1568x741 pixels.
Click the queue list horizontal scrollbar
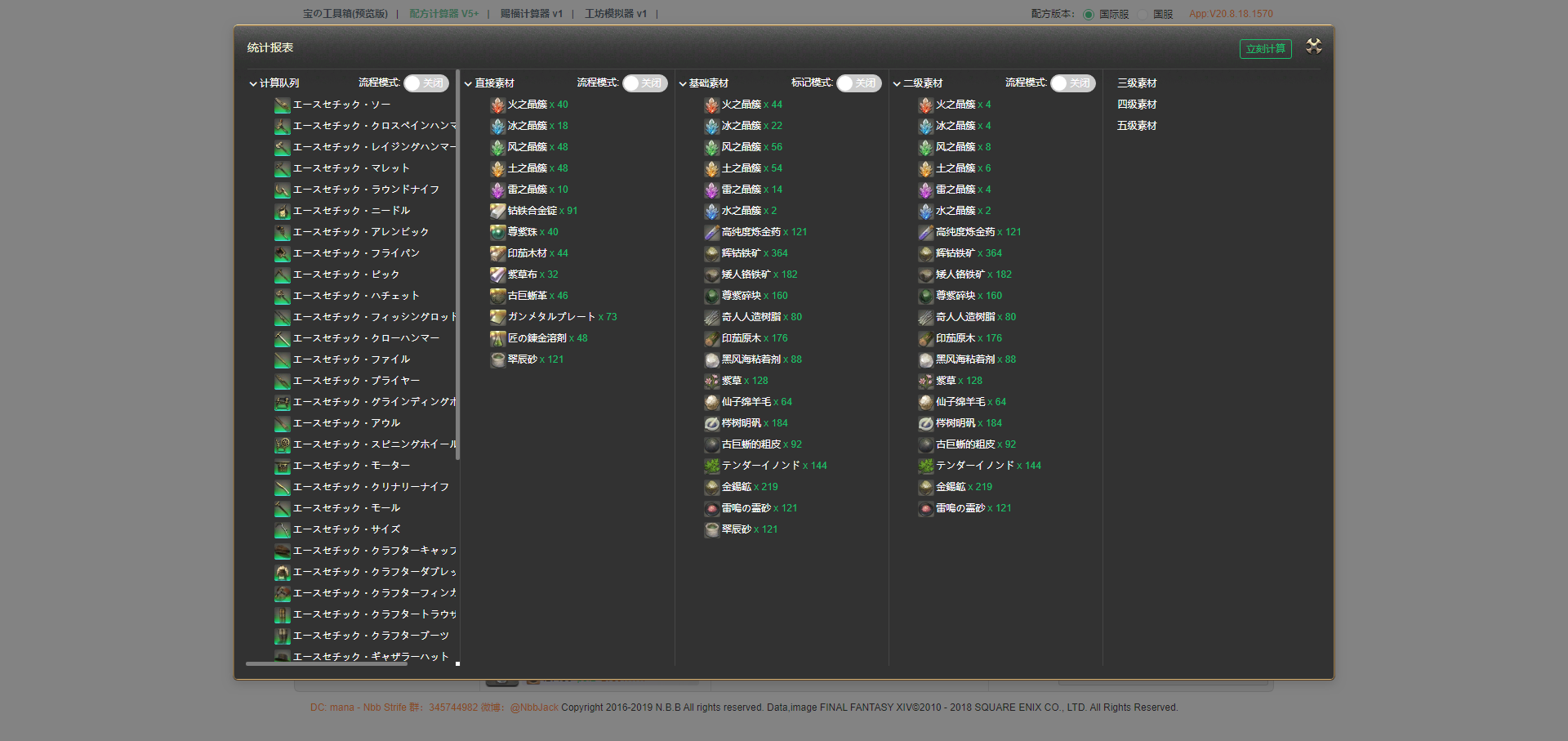coord(327,663)
